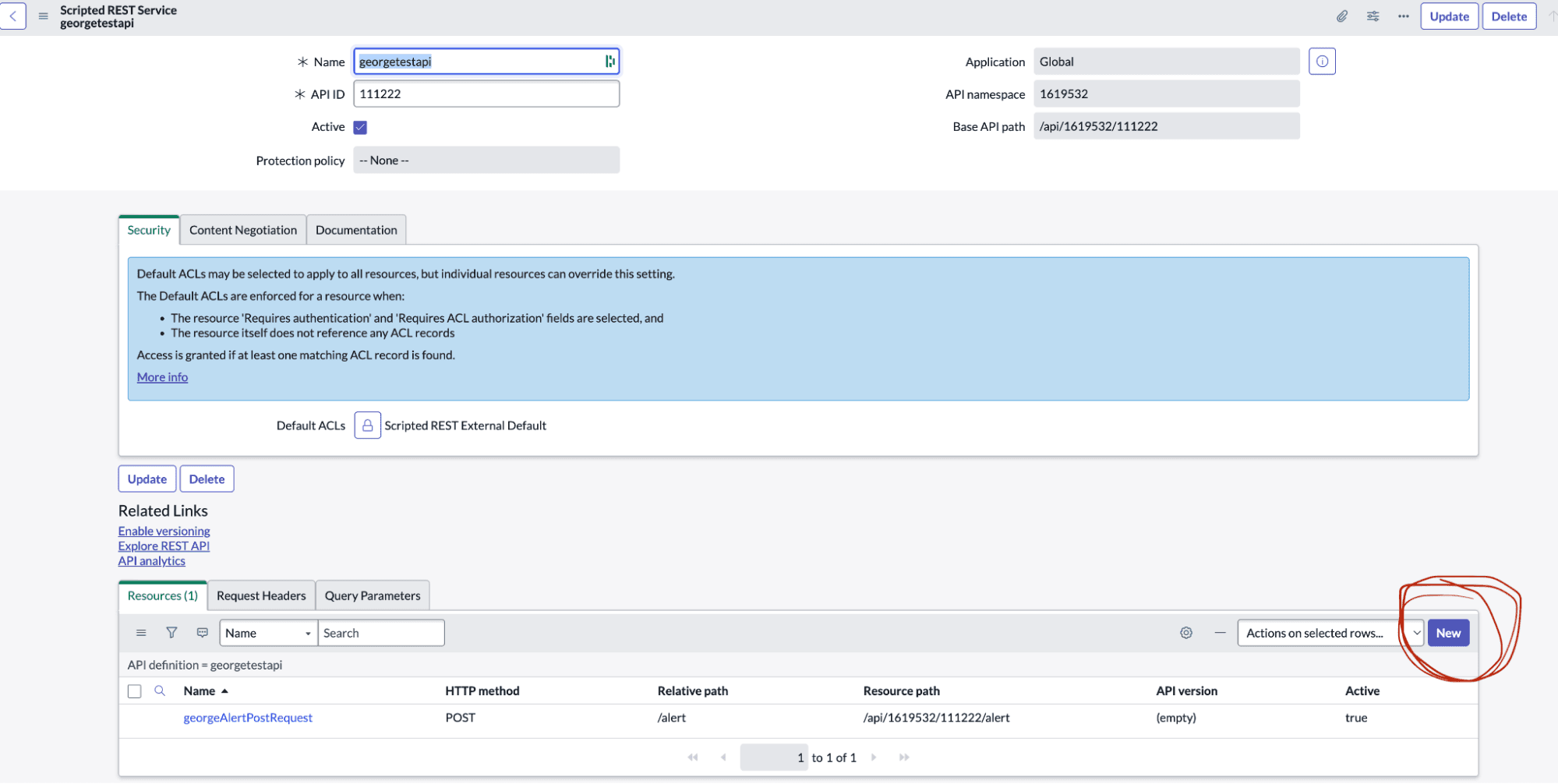Open the list personalize gear icon
This screenshot has width=1558, height=784.
coord(1186,633)
